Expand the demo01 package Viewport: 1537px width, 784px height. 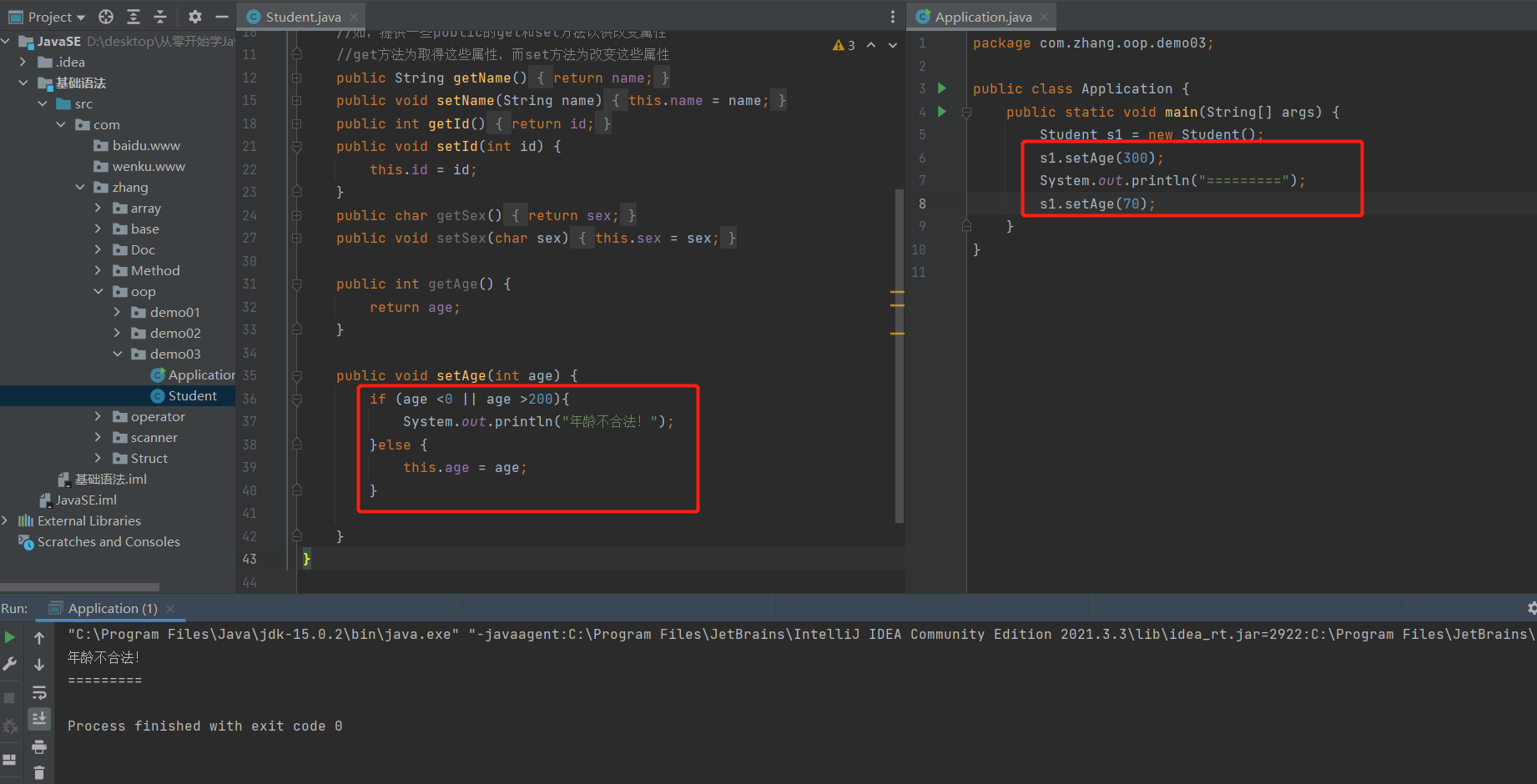click(x=118, y=312)
